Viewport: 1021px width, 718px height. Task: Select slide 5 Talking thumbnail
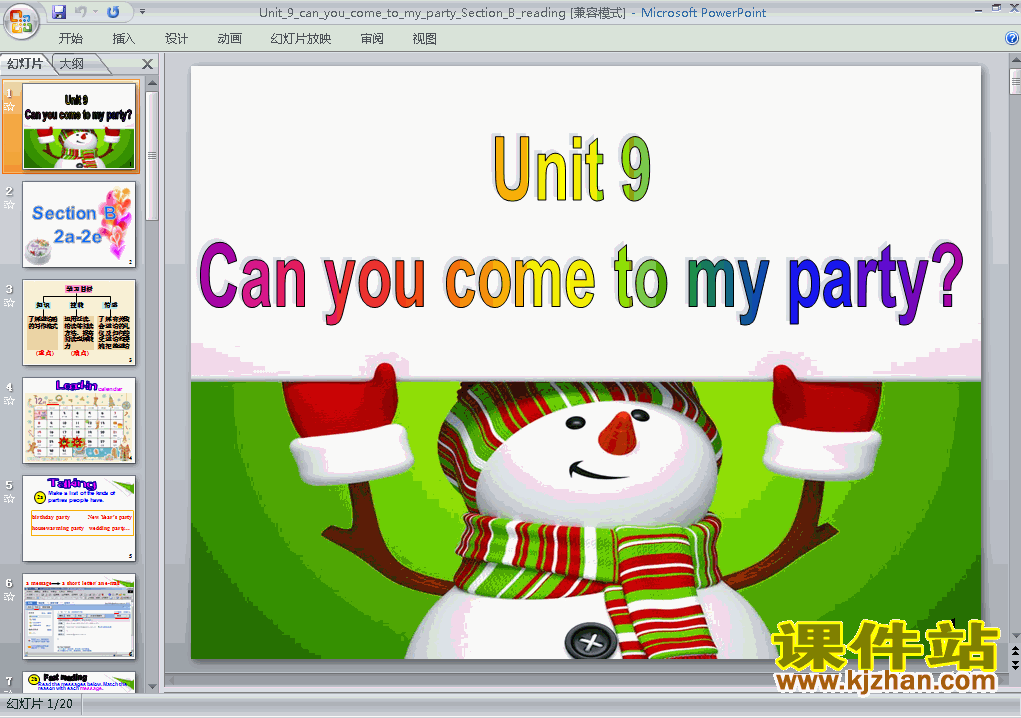(79, 519)
